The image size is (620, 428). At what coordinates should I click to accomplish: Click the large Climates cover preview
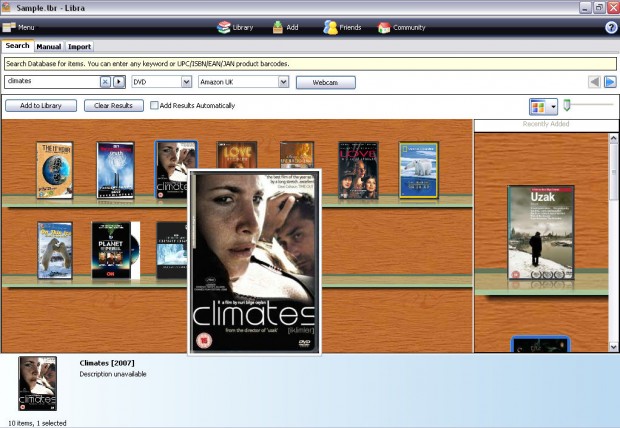254,262
